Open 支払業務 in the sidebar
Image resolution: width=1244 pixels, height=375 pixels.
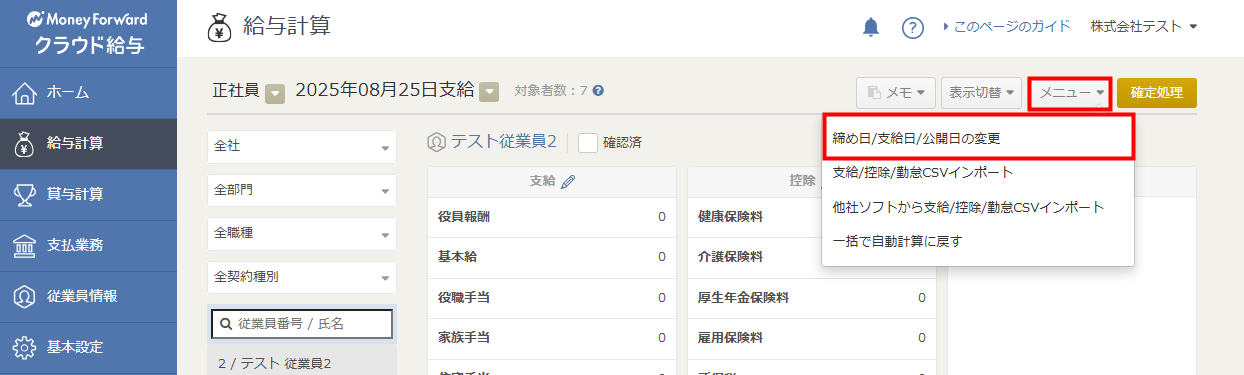(88, 245)
